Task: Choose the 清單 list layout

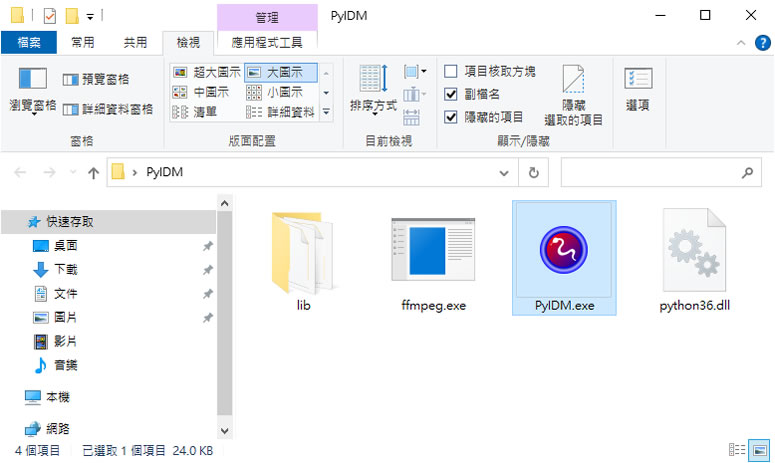Action: [195, 112]
